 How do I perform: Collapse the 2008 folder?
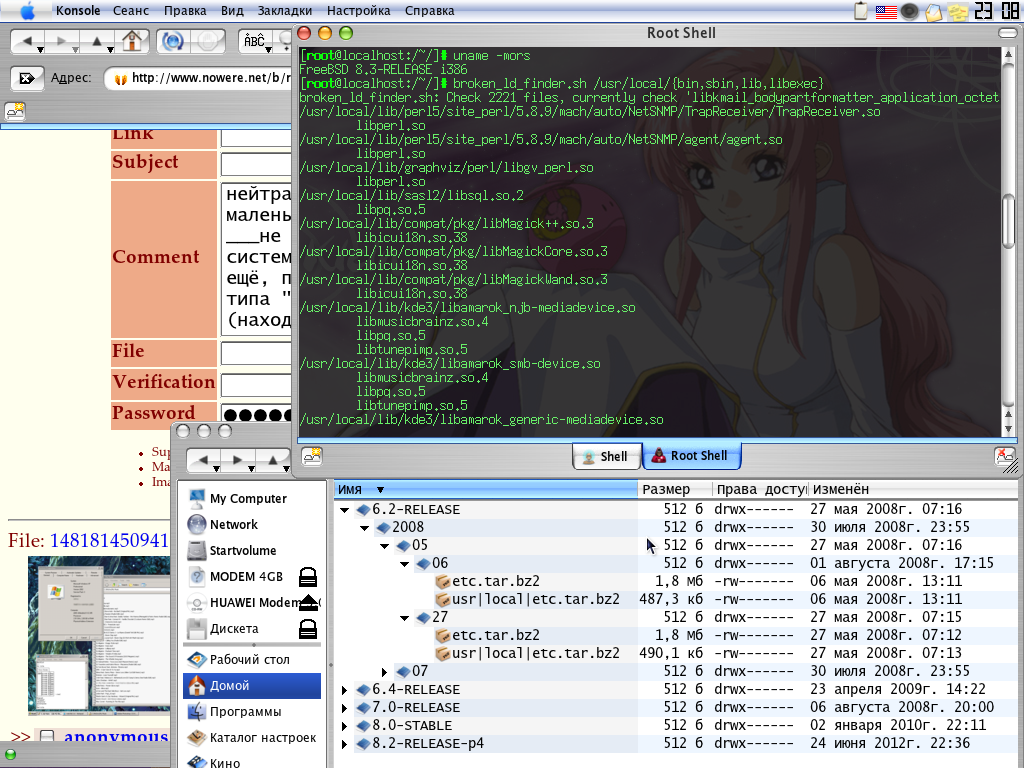click(365, 528)
